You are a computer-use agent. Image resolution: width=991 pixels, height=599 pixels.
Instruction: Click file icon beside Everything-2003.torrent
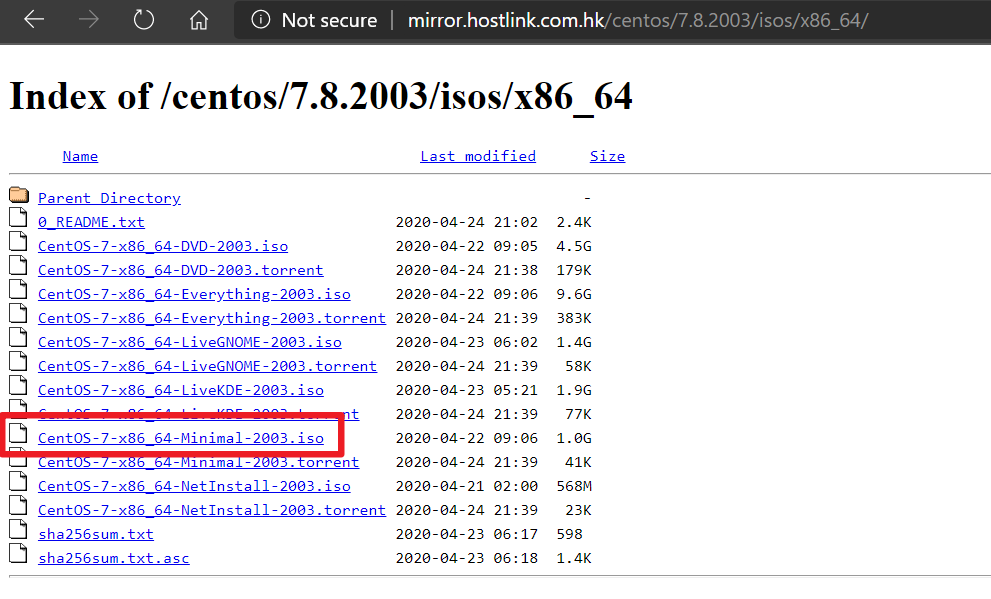click(x=18, y=313)
